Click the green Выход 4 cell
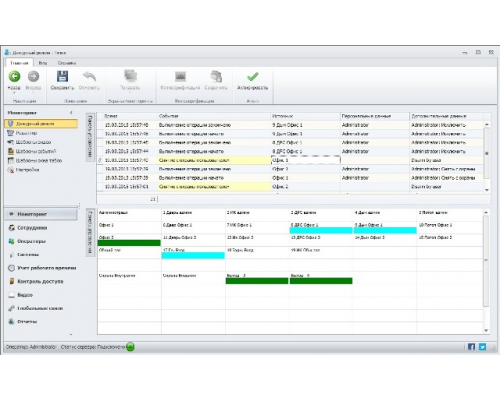The height and width of the screenshot is (400, 500). pyautogui.click(x=321, y=278)
